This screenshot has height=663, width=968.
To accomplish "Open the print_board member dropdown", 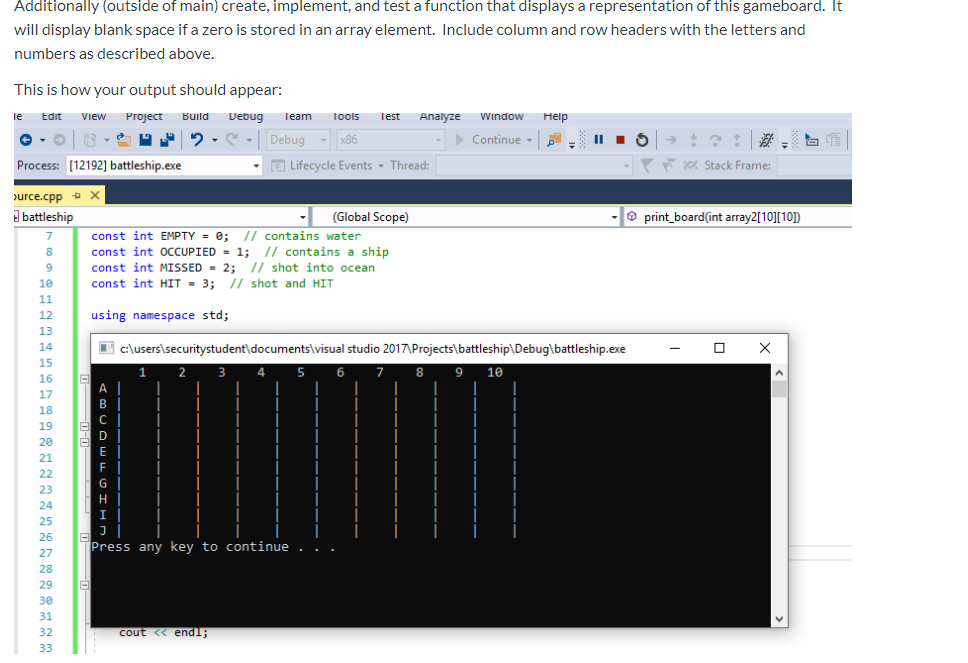I will coord(738,217).
